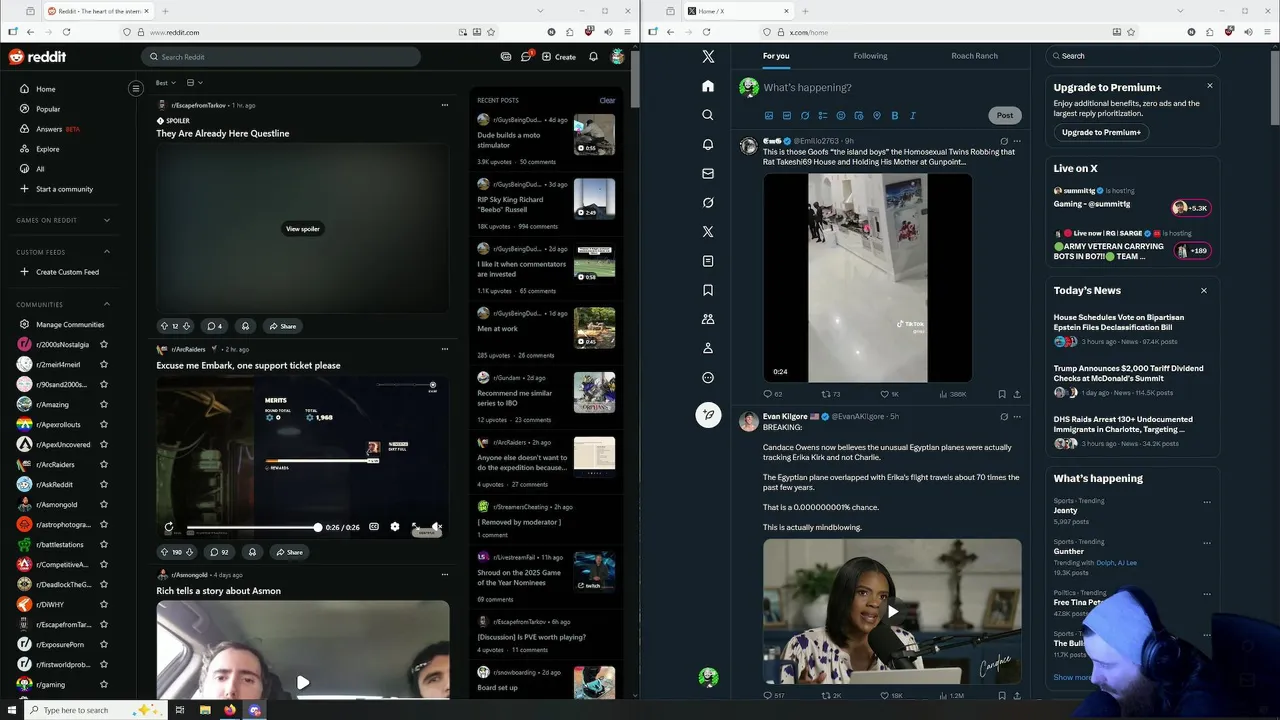Favorite r/battlestations with star

[x=104, y=544]
